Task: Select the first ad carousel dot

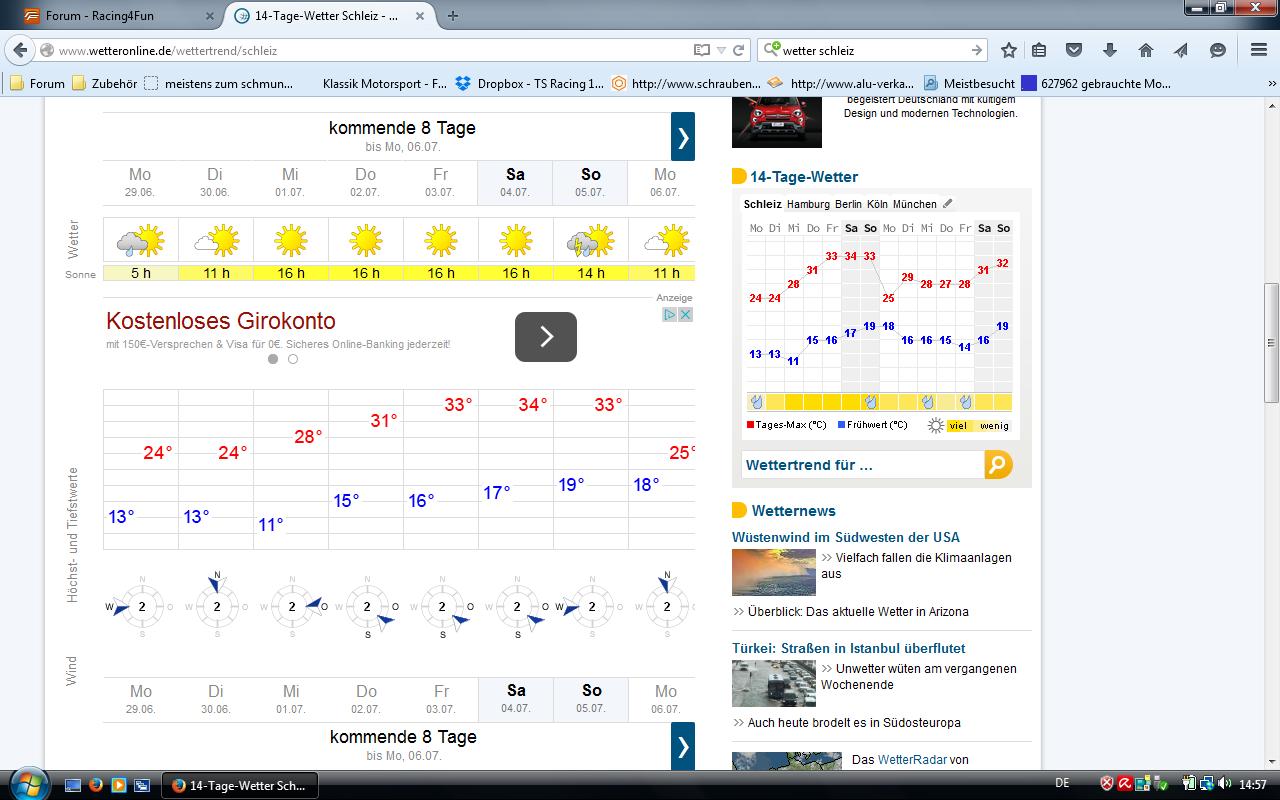Action: pyautogui.click(x=273, y=359)
